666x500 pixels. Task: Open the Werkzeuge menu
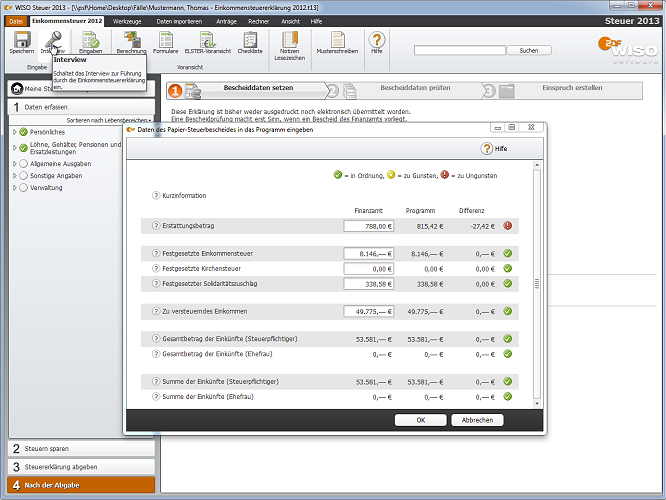pyautogui.click(x=127, y=21)
